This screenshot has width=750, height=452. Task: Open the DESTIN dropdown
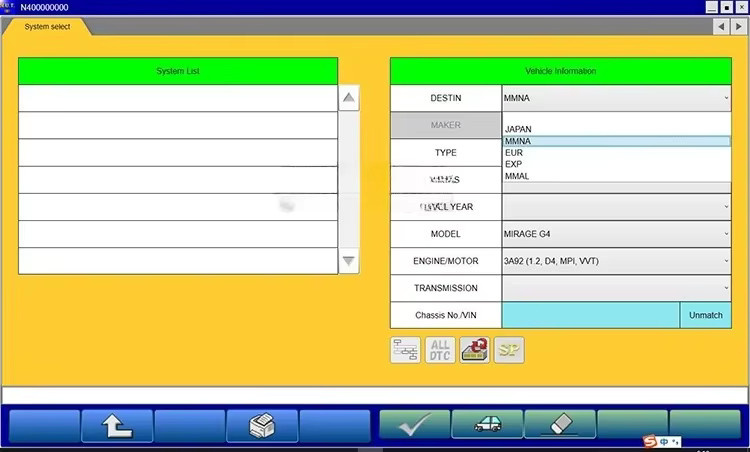617,98
